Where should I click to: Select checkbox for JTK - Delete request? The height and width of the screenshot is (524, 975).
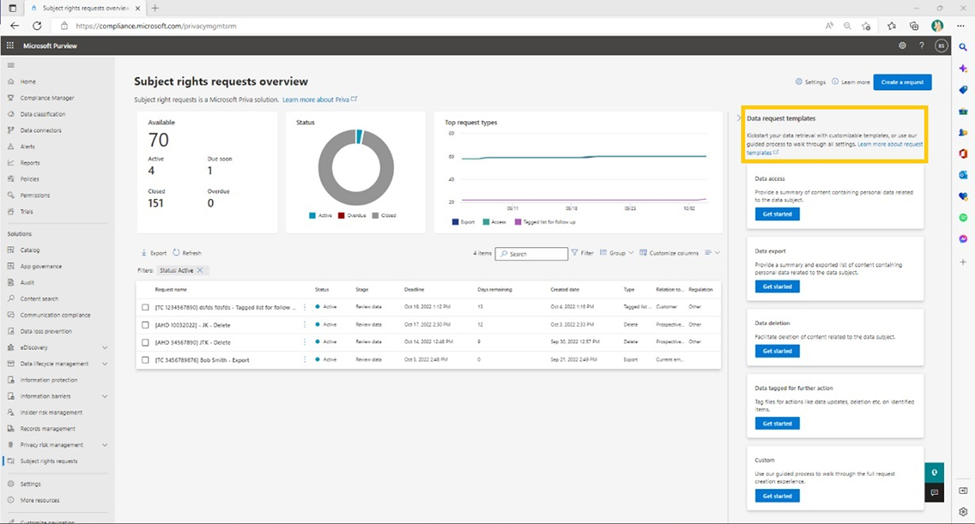point(145,342)
